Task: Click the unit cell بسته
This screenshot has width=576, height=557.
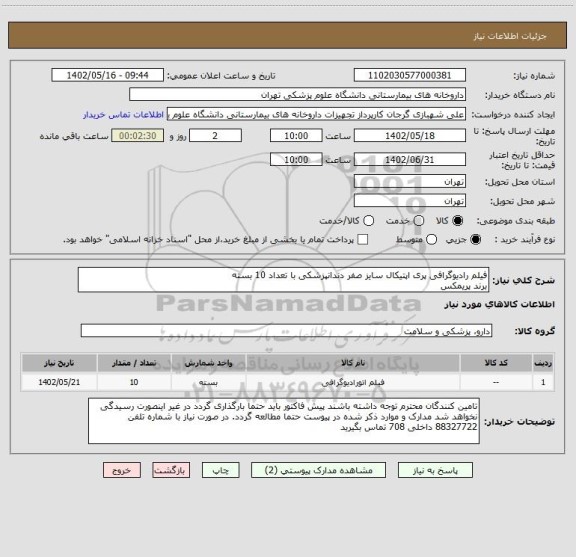Action: click(x=208, y=382)
